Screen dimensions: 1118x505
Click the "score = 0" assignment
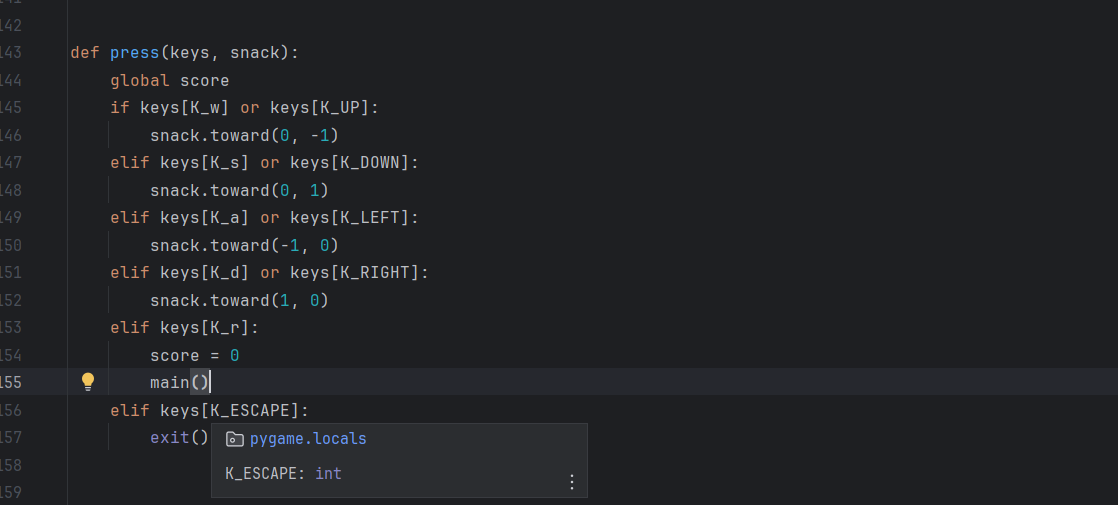pyautogui.click(x=194, y=354)
